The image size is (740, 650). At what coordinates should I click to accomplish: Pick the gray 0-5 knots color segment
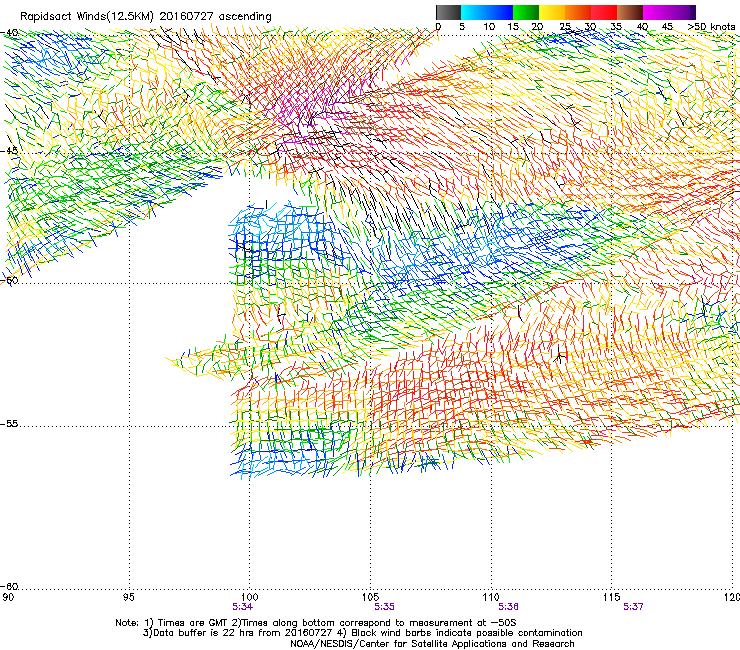[448, 12]
